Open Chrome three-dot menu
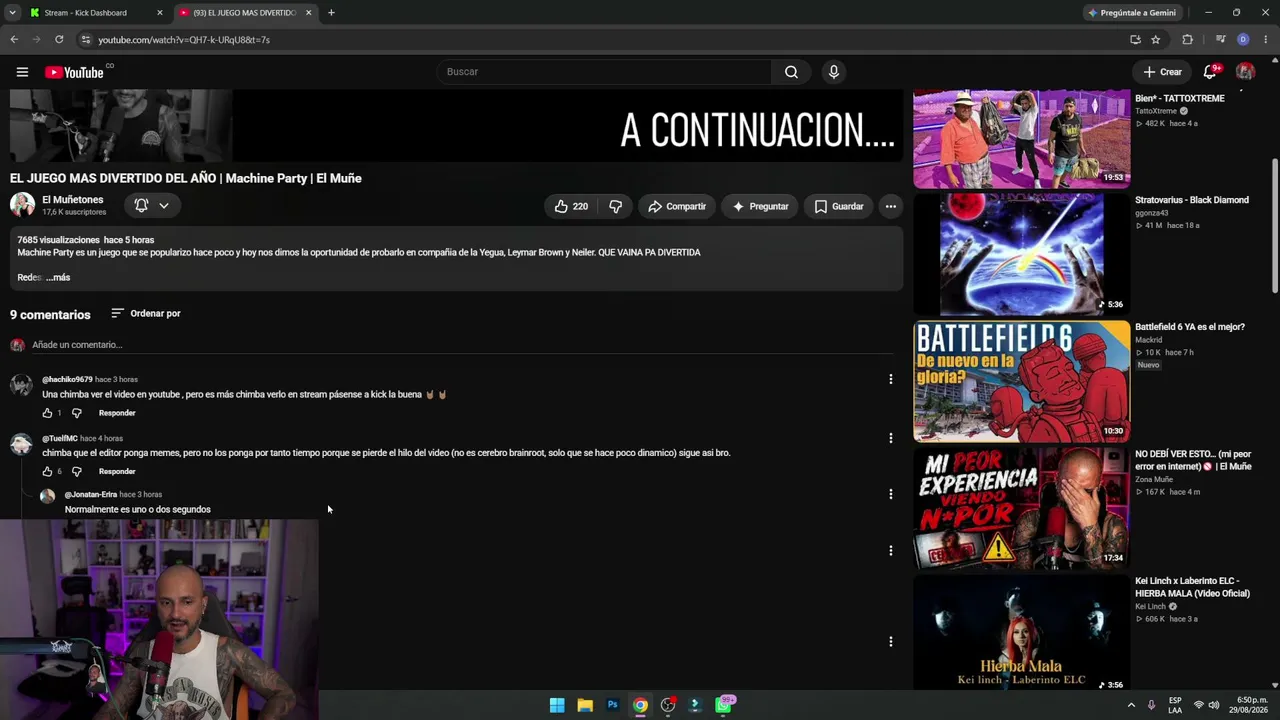Viewport: 1280px width, 720px height. 1265,40
